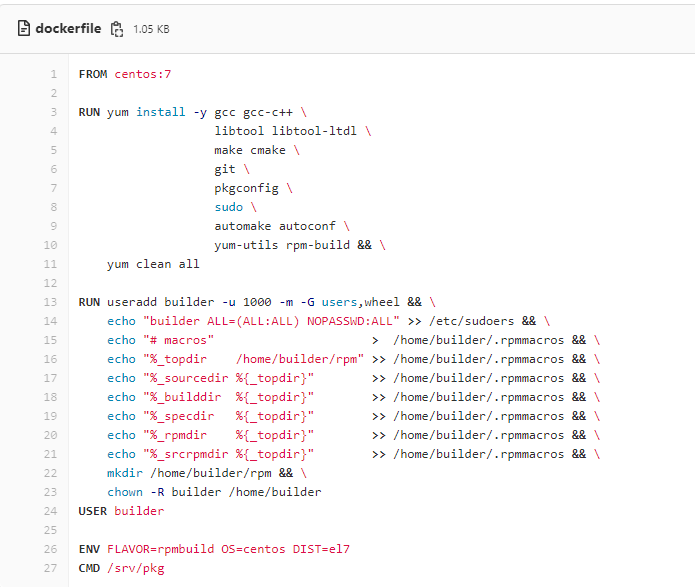
Task: Click libtool-ltdl package name
Action: 314,131
